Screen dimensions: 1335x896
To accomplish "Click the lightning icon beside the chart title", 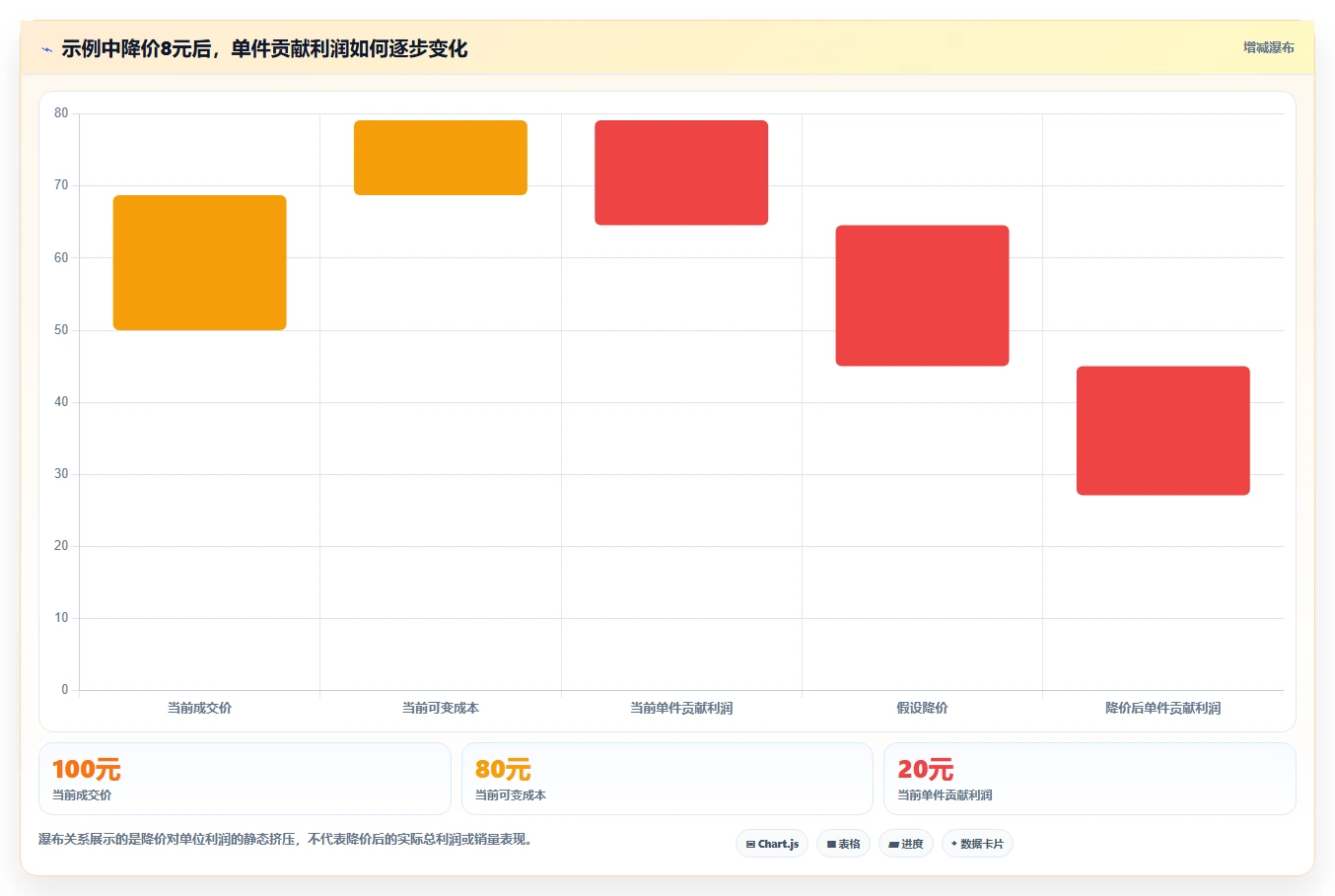I will click(46, 49).
